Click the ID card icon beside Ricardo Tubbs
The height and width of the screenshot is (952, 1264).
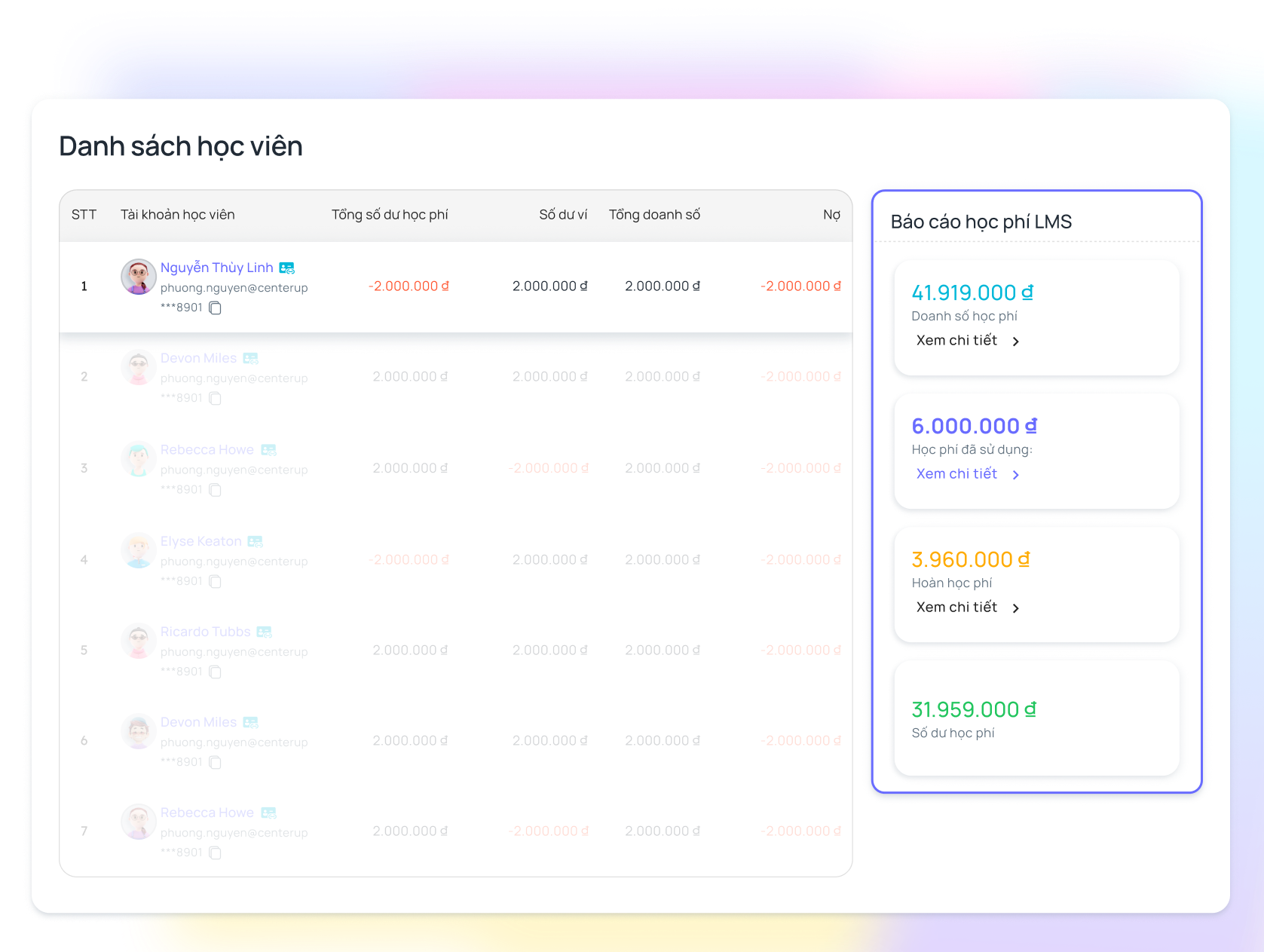click(264, 632)
